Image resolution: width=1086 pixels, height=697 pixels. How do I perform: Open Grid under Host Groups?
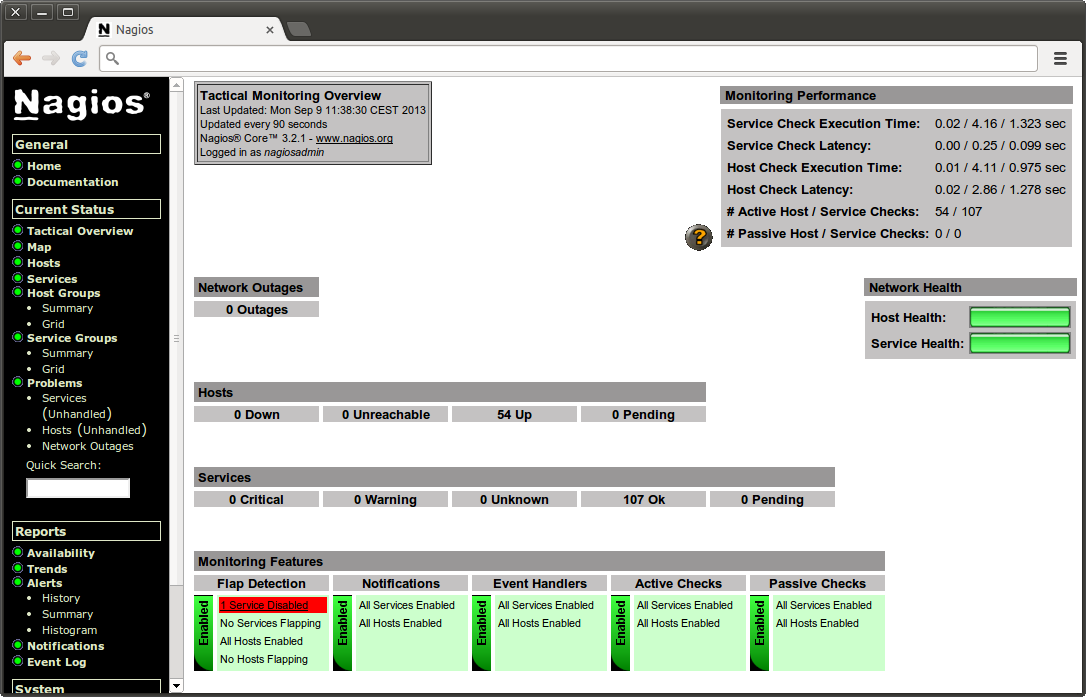point(53,324)
